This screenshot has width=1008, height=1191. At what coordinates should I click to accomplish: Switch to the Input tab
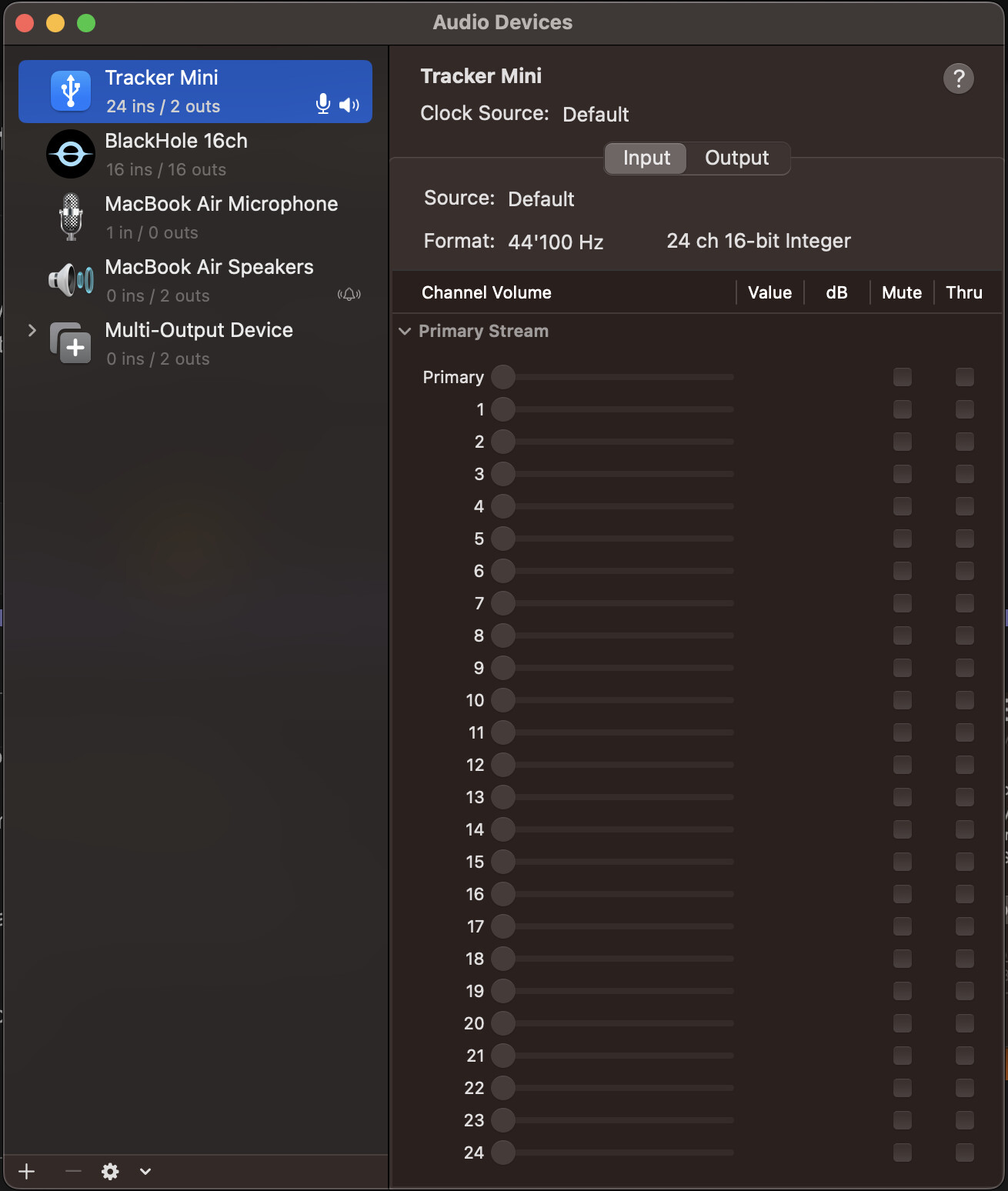click(646, 158)
